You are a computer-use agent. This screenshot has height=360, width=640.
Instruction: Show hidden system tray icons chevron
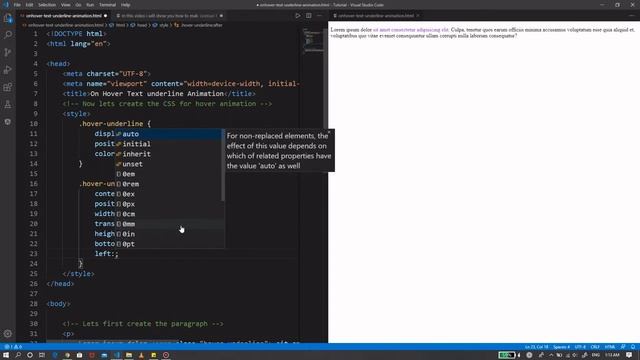(551, 356)
